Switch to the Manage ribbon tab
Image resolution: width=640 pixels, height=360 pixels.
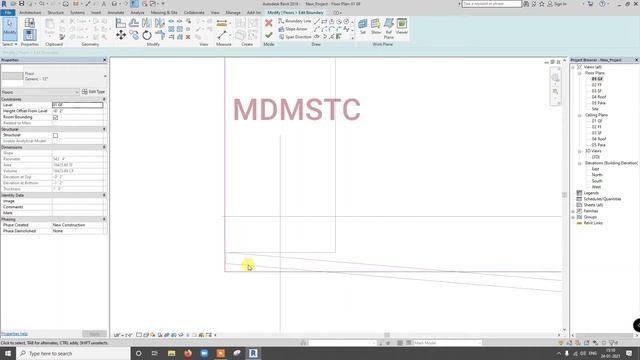(x=233, y=13)
